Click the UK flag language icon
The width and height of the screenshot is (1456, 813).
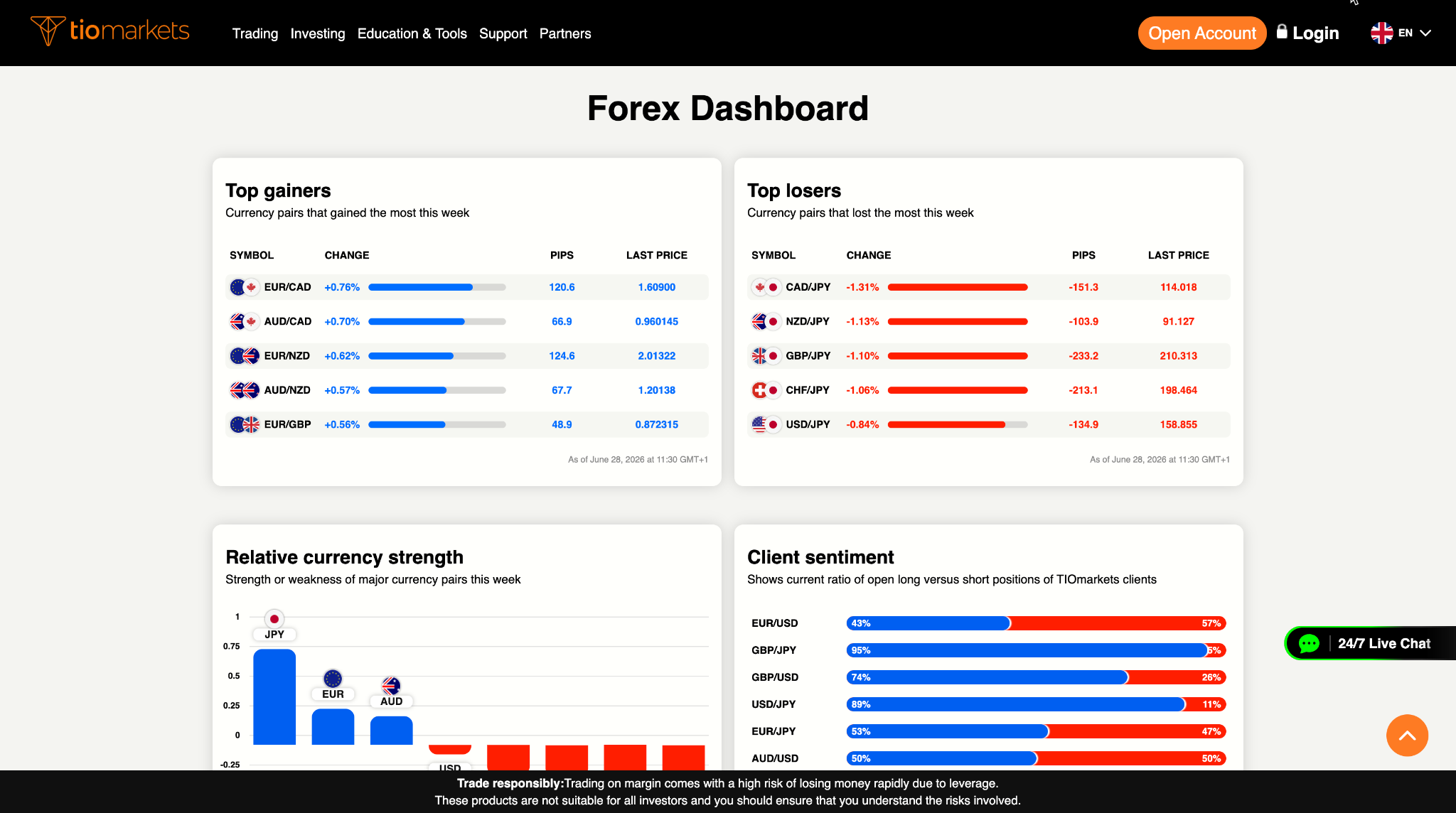pyautogui.click(x=1382, y=33)
